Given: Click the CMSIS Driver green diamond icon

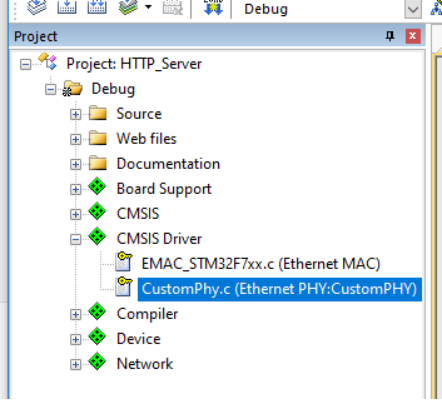Looking at the screenshot, I should [x=97, y=237].
